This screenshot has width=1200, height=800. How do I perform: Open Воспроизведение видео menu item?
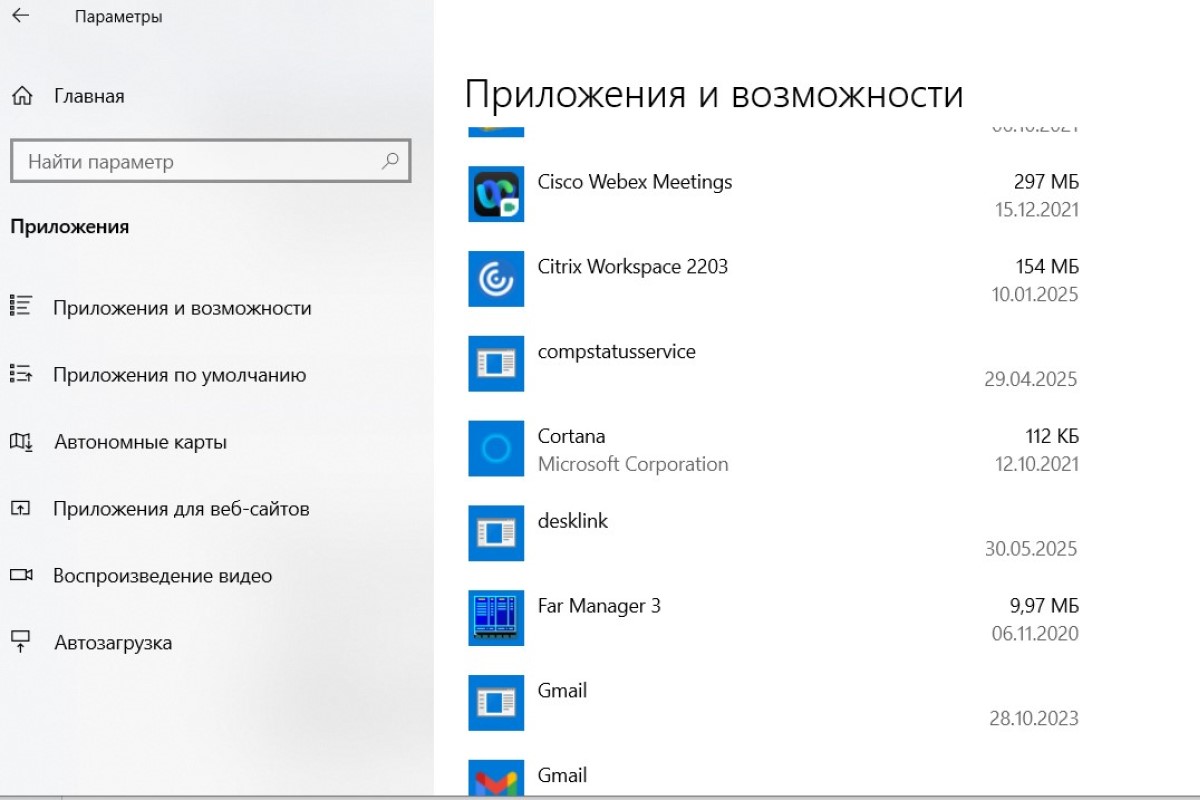[x=163, y=576]
